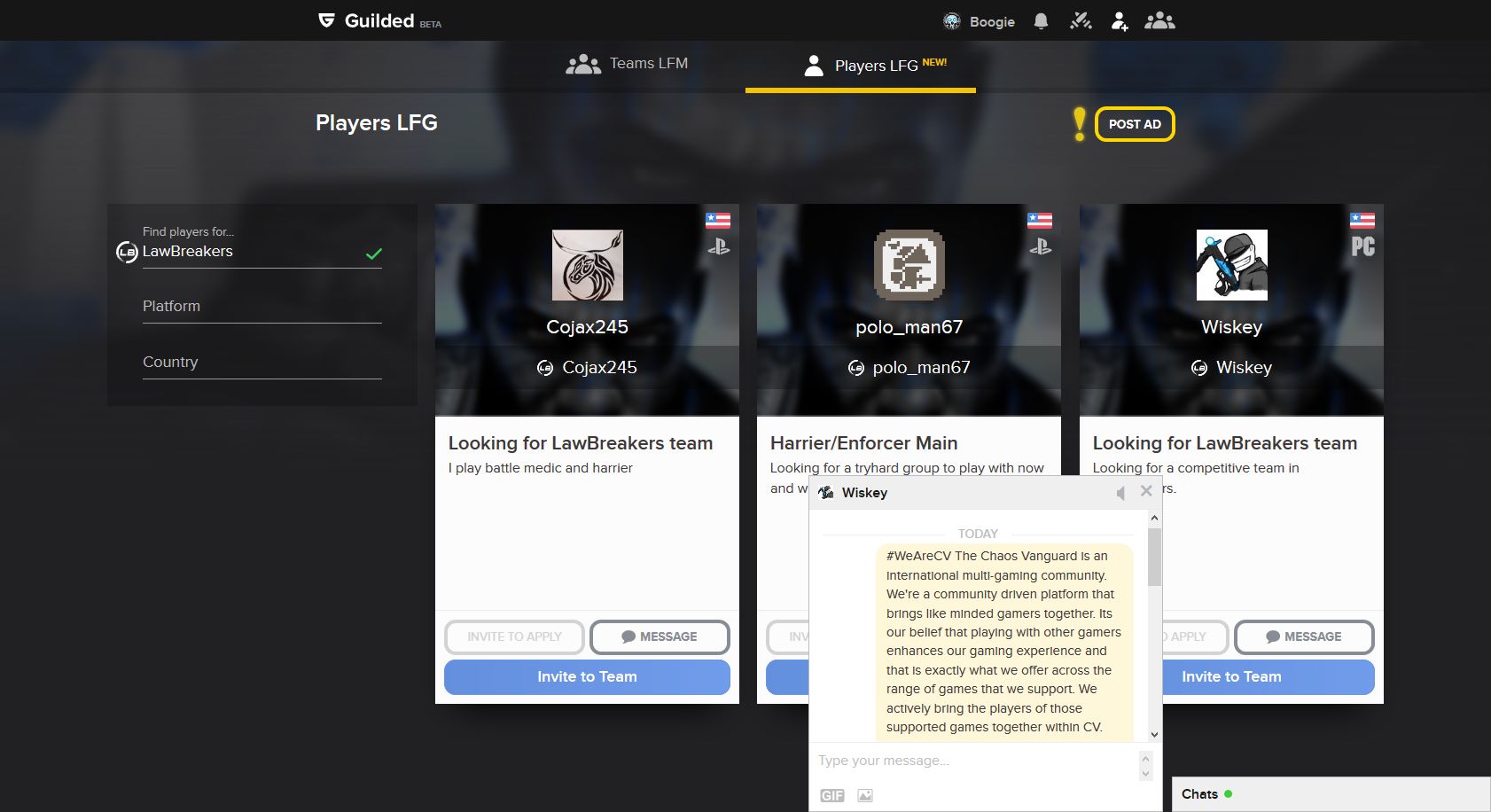Click the POST AD button
The width and height of the screenshot is (1491, 812).
pyautogui.click(x=1135, y=124)
